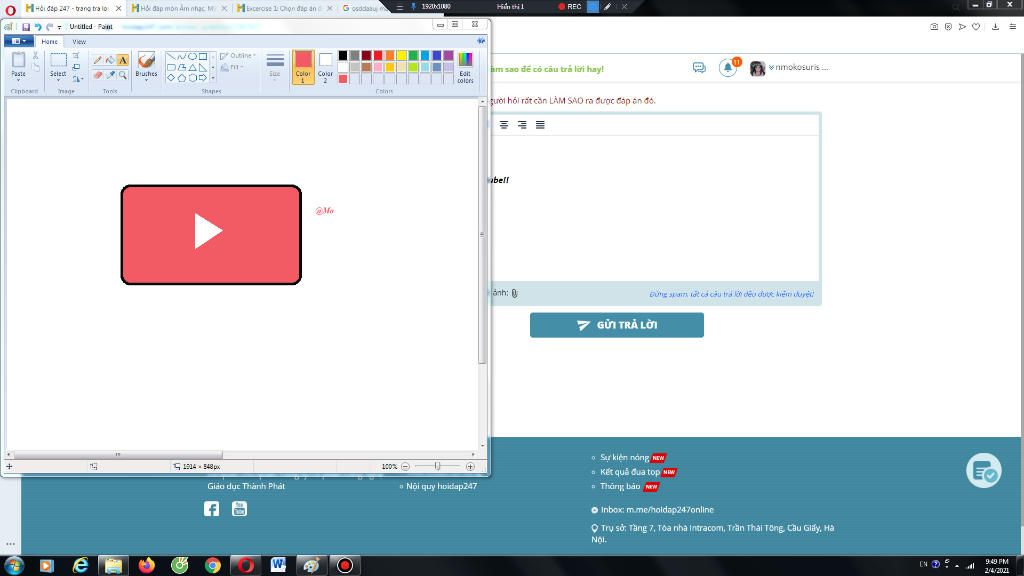Click the pen icon in recorder toolbar
The width and height of the screenshot is (1024, 576).
pos(607,7)
